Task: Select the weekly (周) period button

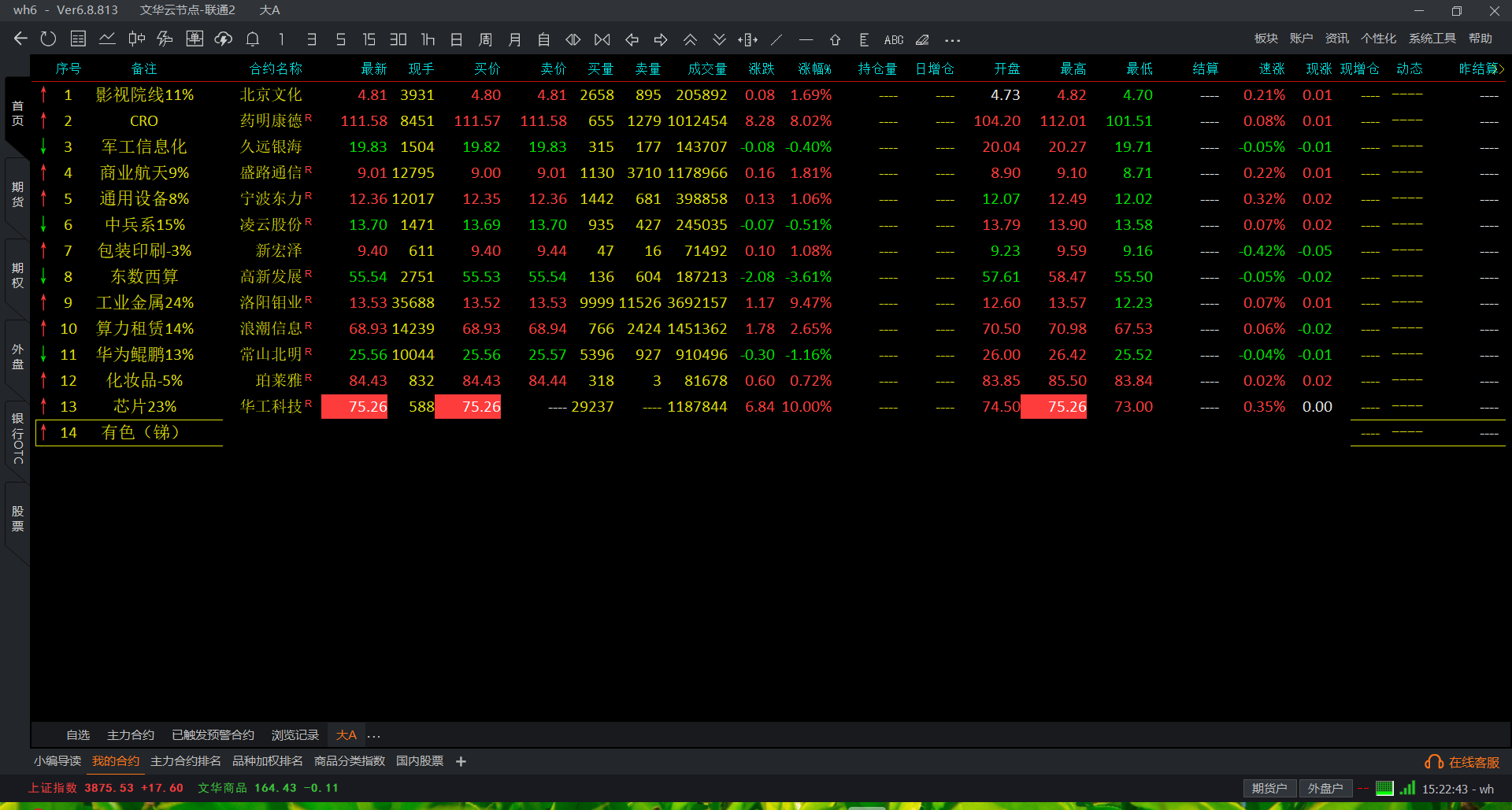Action: coord(486,39)
